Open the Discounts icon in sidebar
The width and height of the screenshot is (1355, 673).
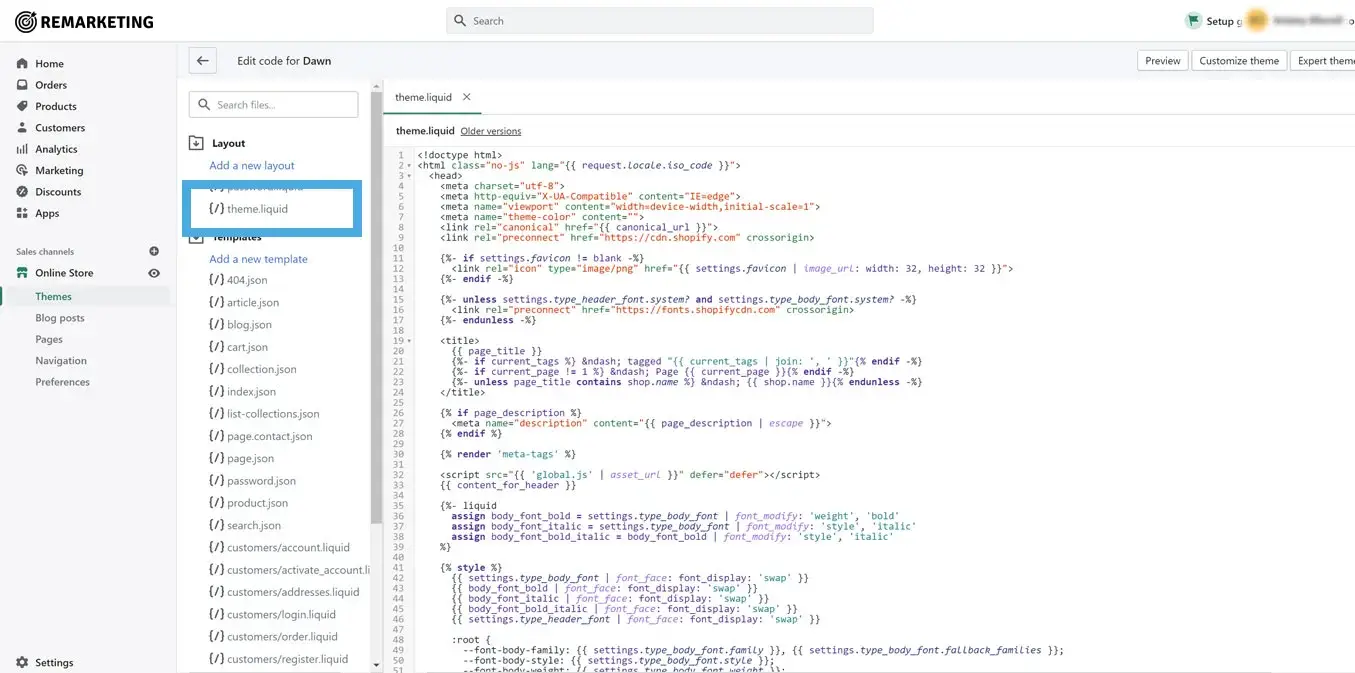pyautogui.click(x=22, y=192)
